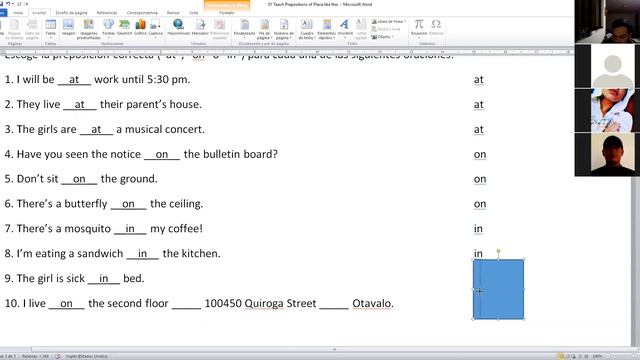This screenshot has height=360, width=640.
Task: Click the answer 'on' beside sentence 5
Action: (480, 179)
